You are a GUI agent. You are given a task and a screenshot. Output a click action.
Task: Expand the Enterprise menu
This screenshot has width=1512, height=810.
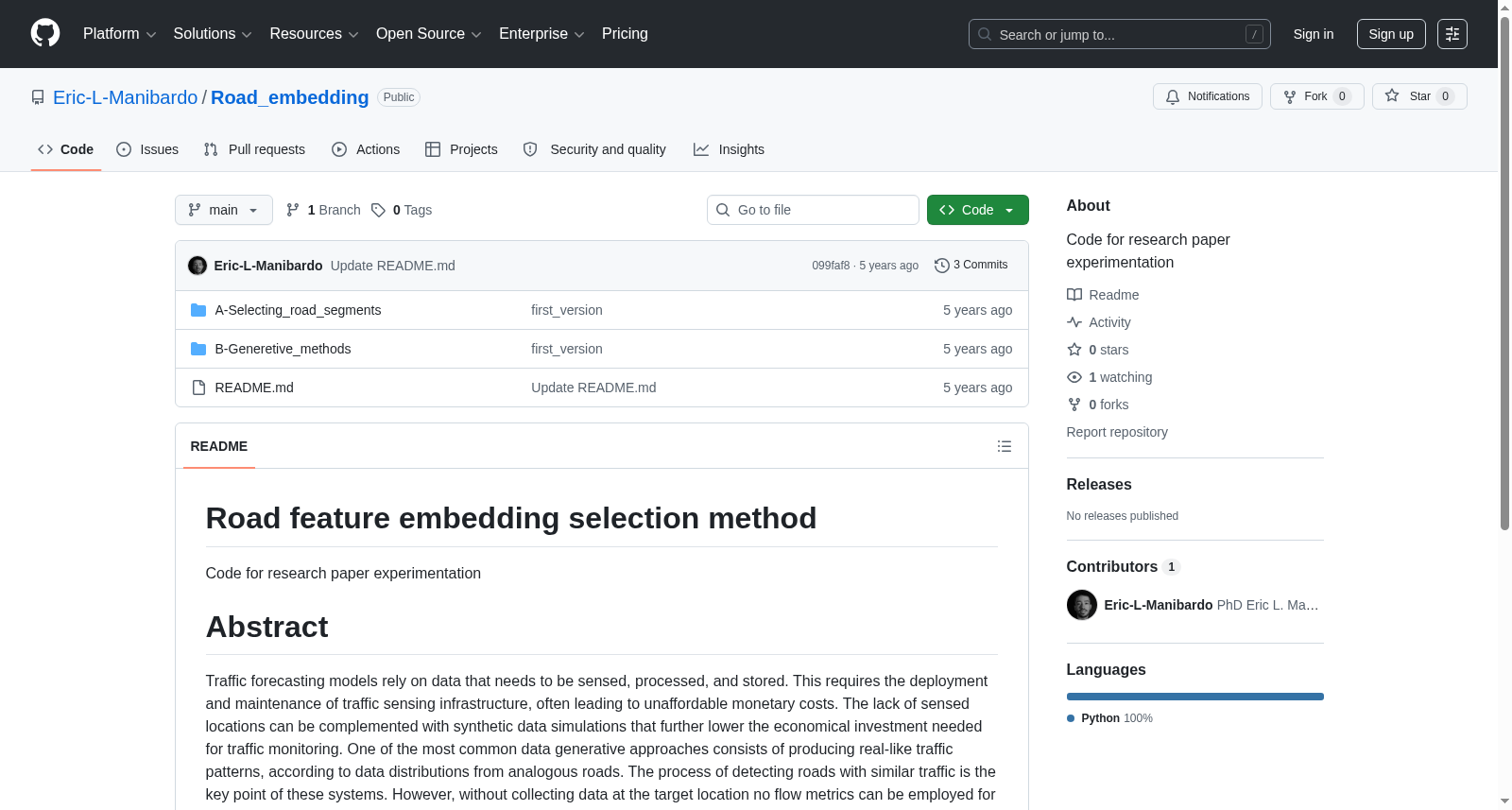(541, 34)
